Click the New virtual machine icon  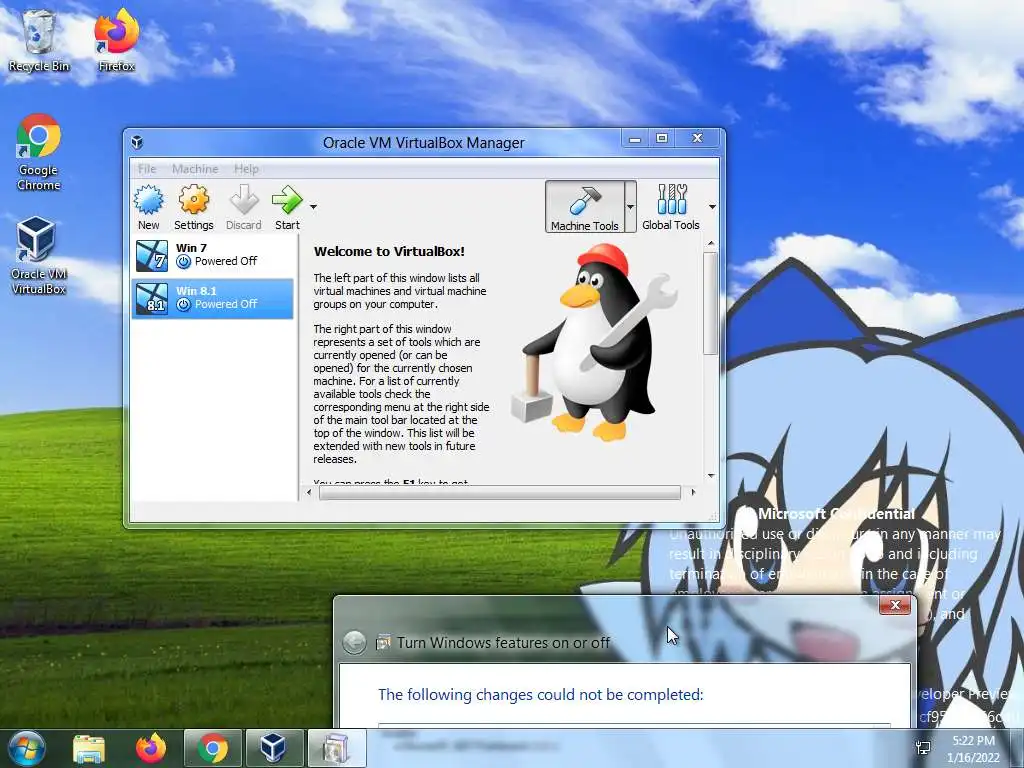coord(149,207)
